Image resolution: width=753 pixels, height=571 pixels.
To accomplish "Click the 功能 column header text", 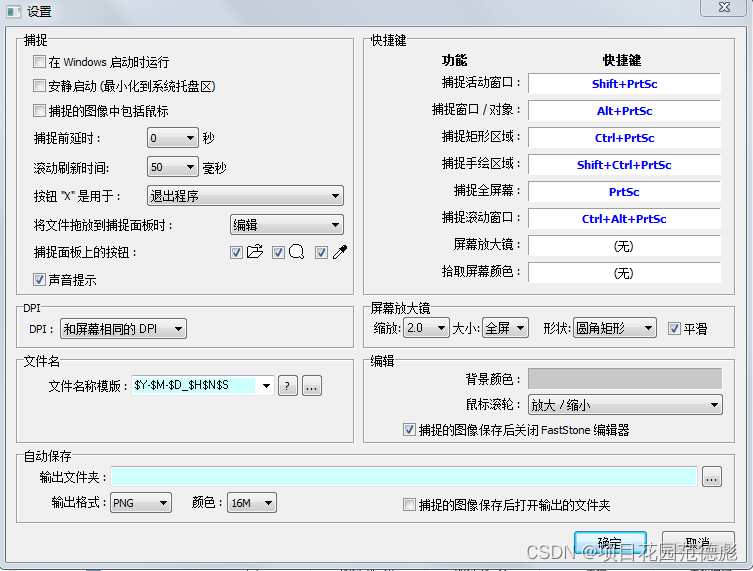I will click(x=454, y=60).
